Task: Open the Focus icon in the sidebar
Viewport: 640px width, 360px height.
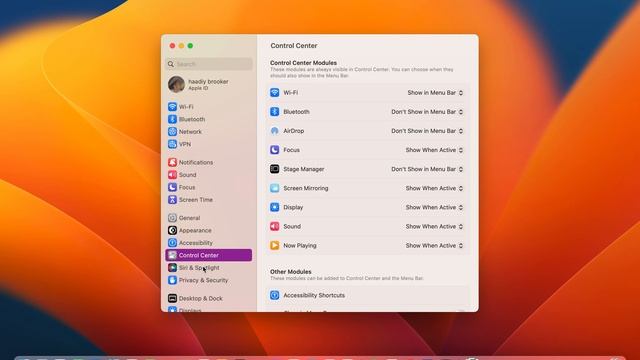Action: 172,187
